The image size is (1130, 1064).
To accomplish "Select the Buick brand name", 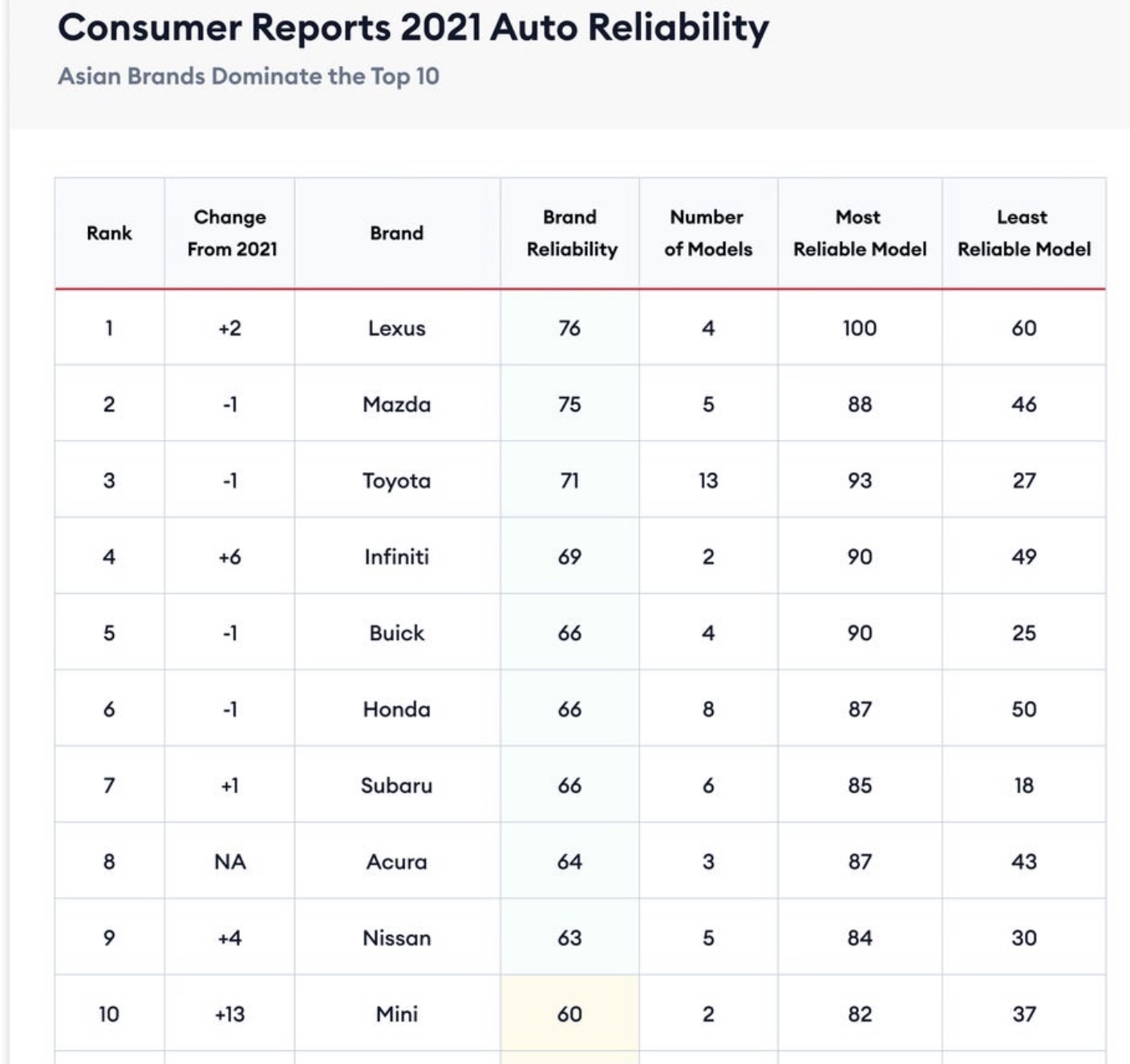I will (x=396, y=633).
